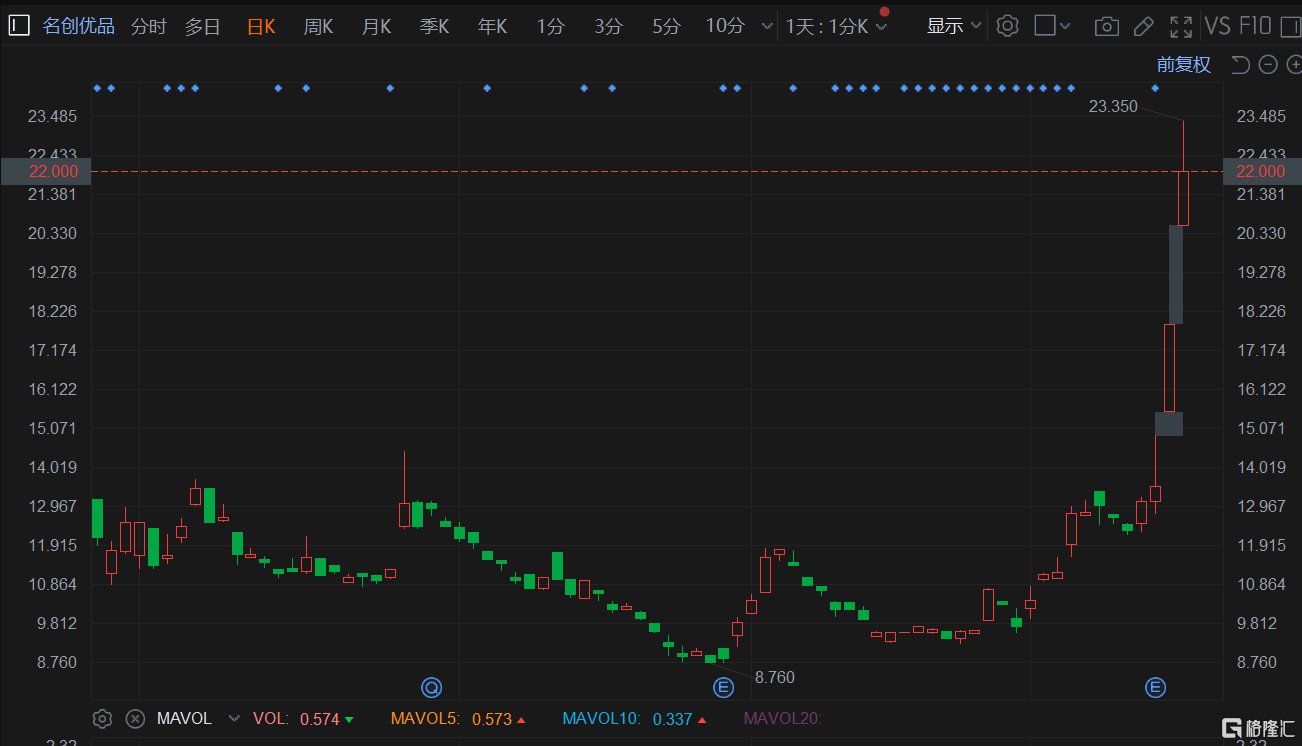Select the drawing pencil tool

[1143, 26]
